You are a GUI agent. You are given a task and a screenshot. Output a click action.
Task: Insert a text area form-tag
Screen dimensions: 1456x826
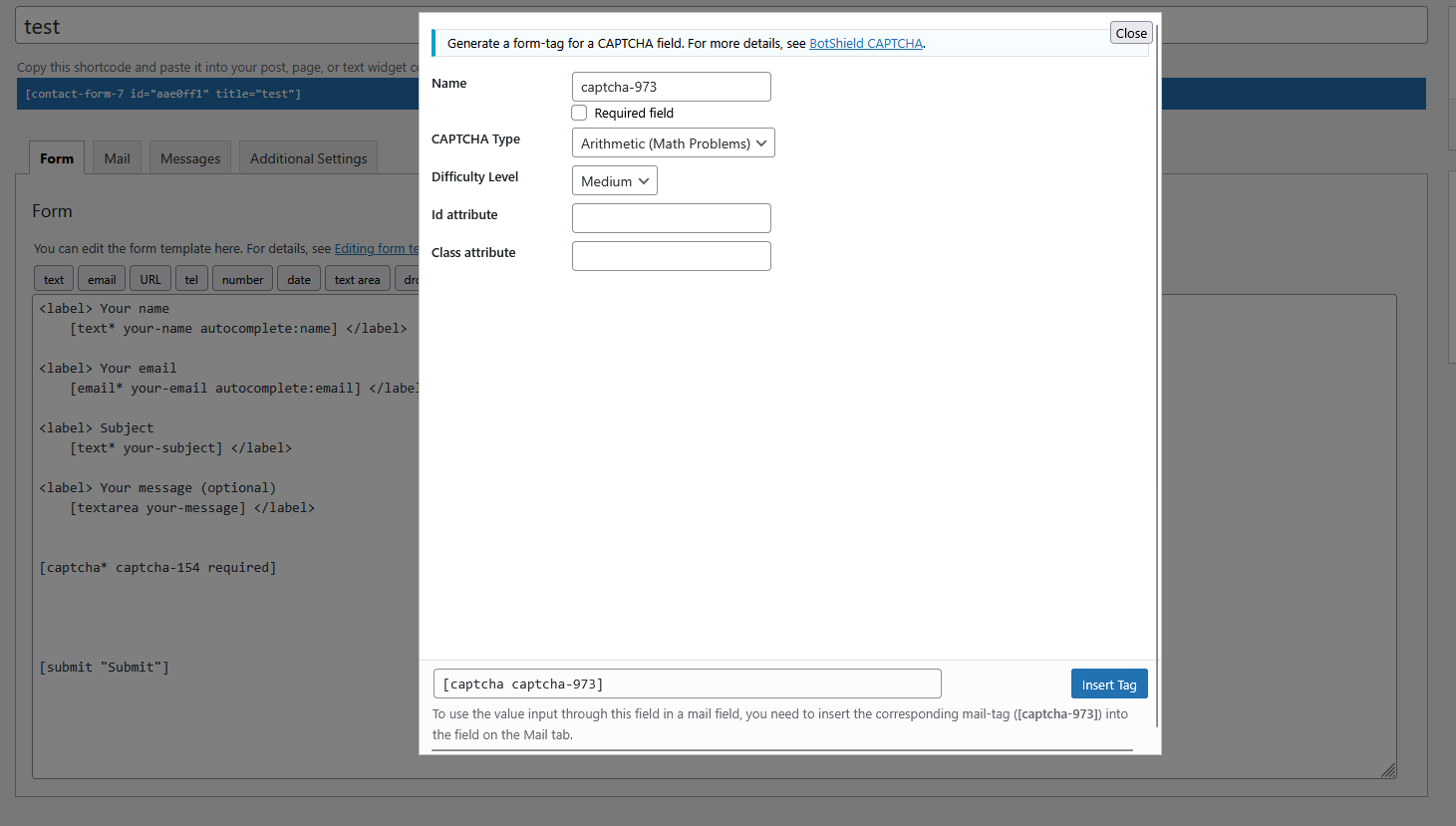tap(357, 278)
